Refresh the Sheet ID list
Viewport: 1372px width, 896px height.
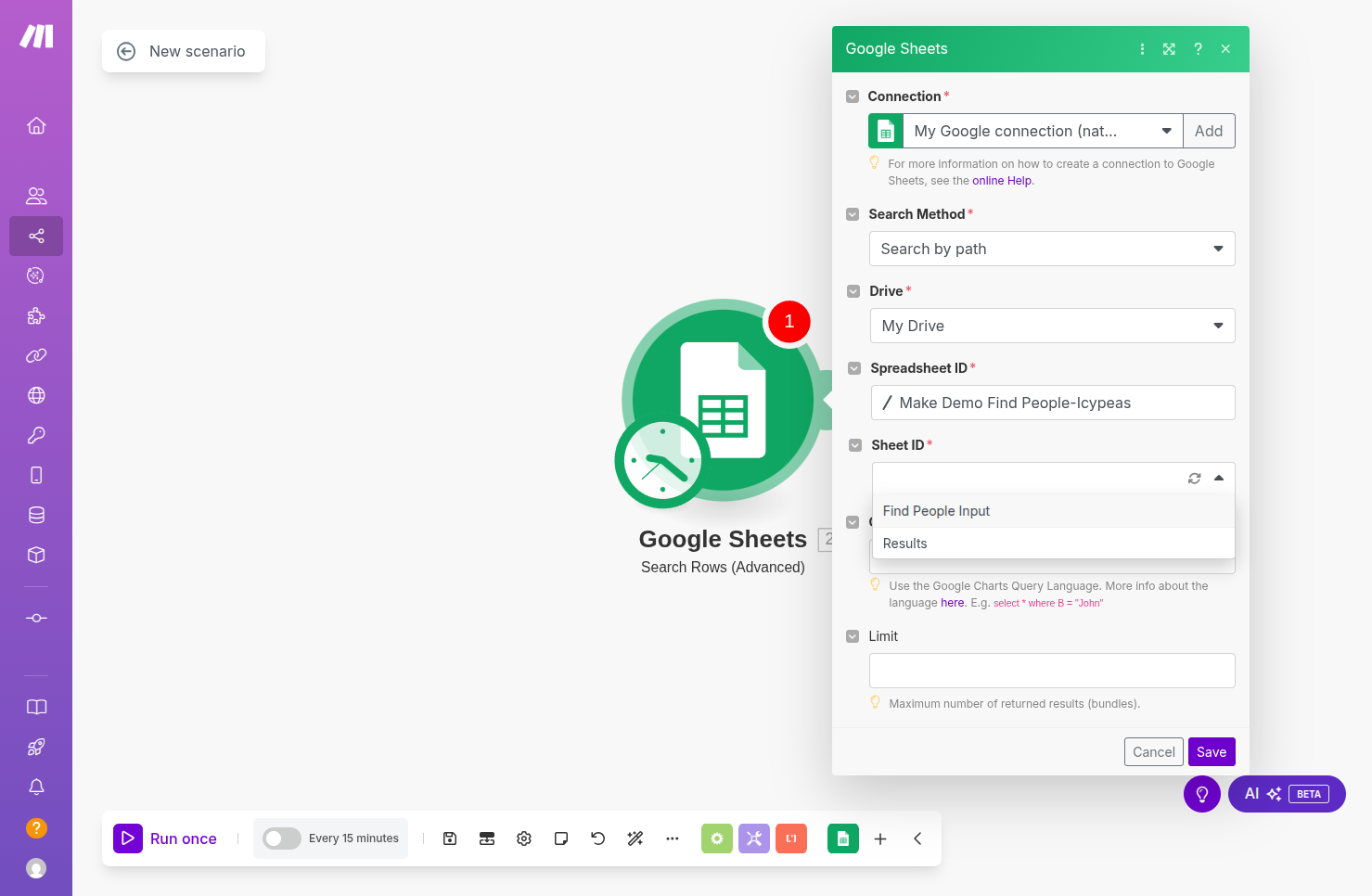(x=1195, y=479)
